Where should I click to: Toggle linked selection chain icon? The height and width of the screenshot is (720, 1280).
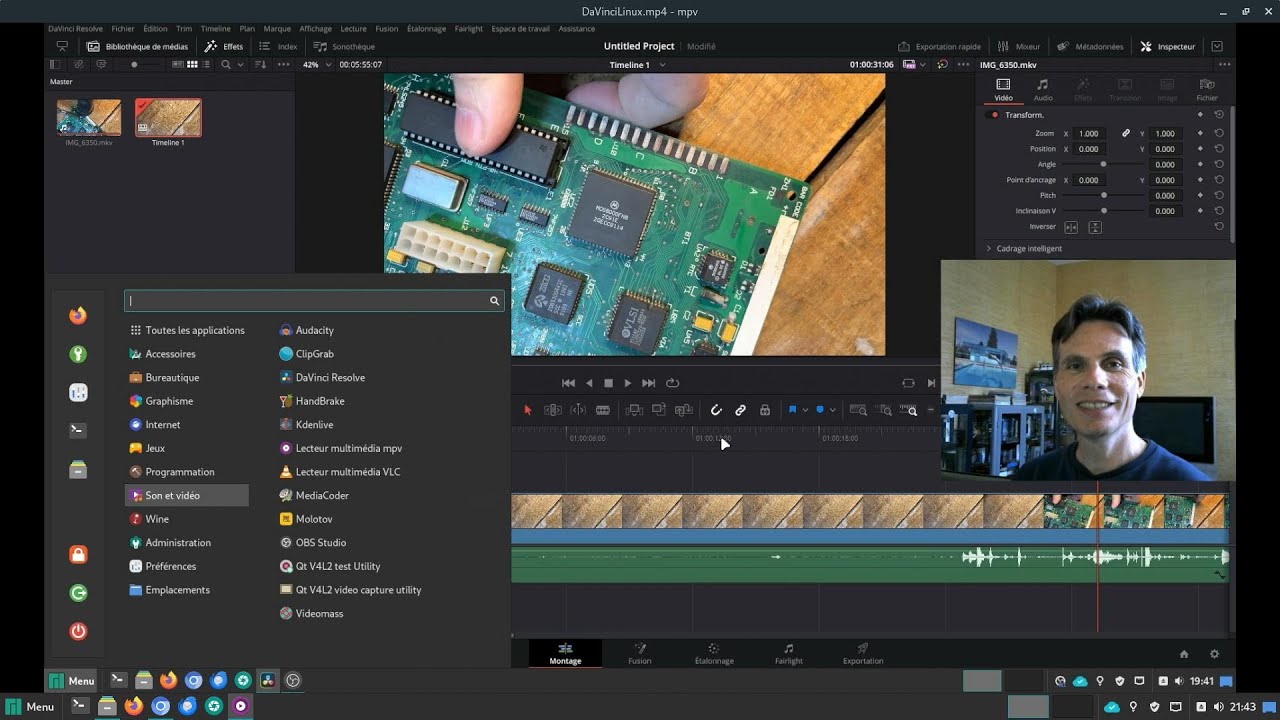coord(741,410)
